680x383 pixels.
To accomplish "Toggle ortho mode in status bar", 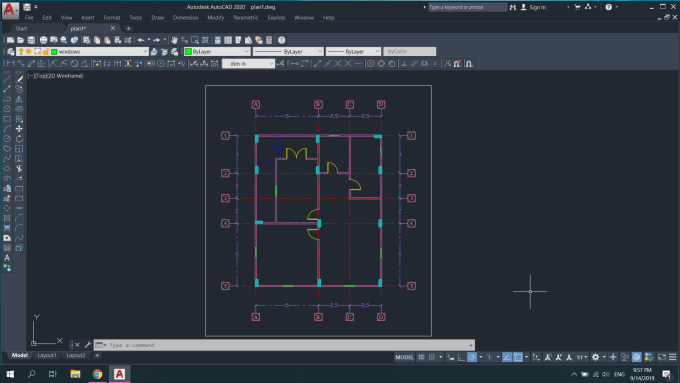I will [461, 357].
